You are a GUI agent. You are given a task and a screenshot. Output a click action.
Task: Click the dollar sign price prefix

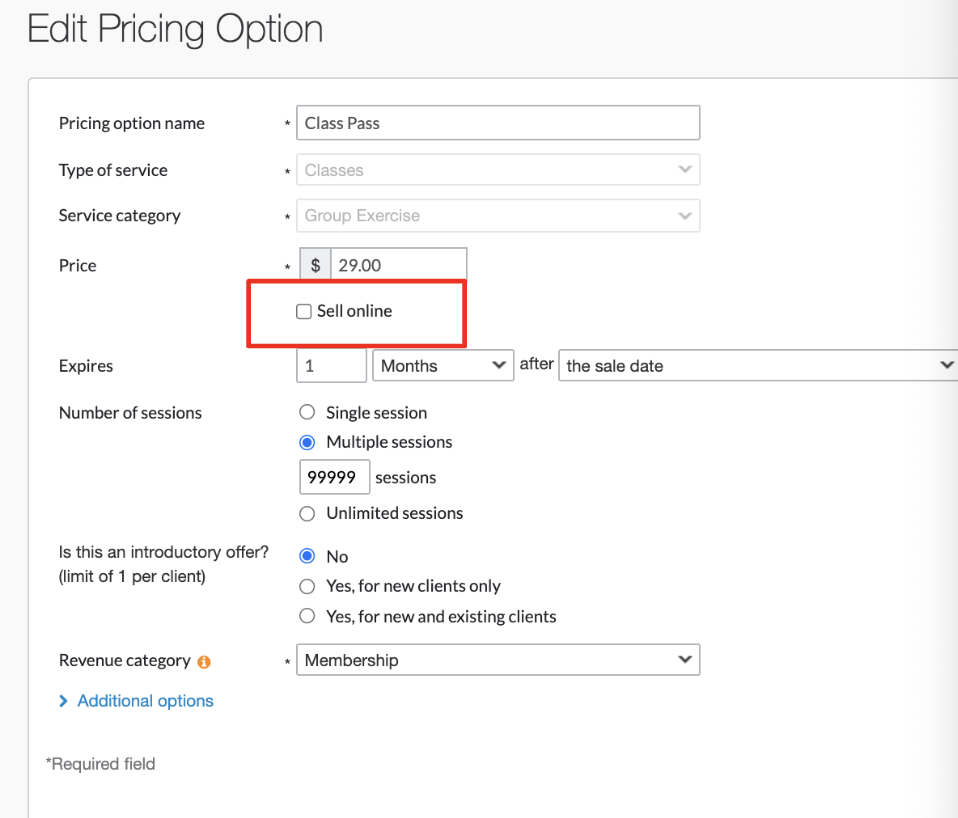[315, 265]
